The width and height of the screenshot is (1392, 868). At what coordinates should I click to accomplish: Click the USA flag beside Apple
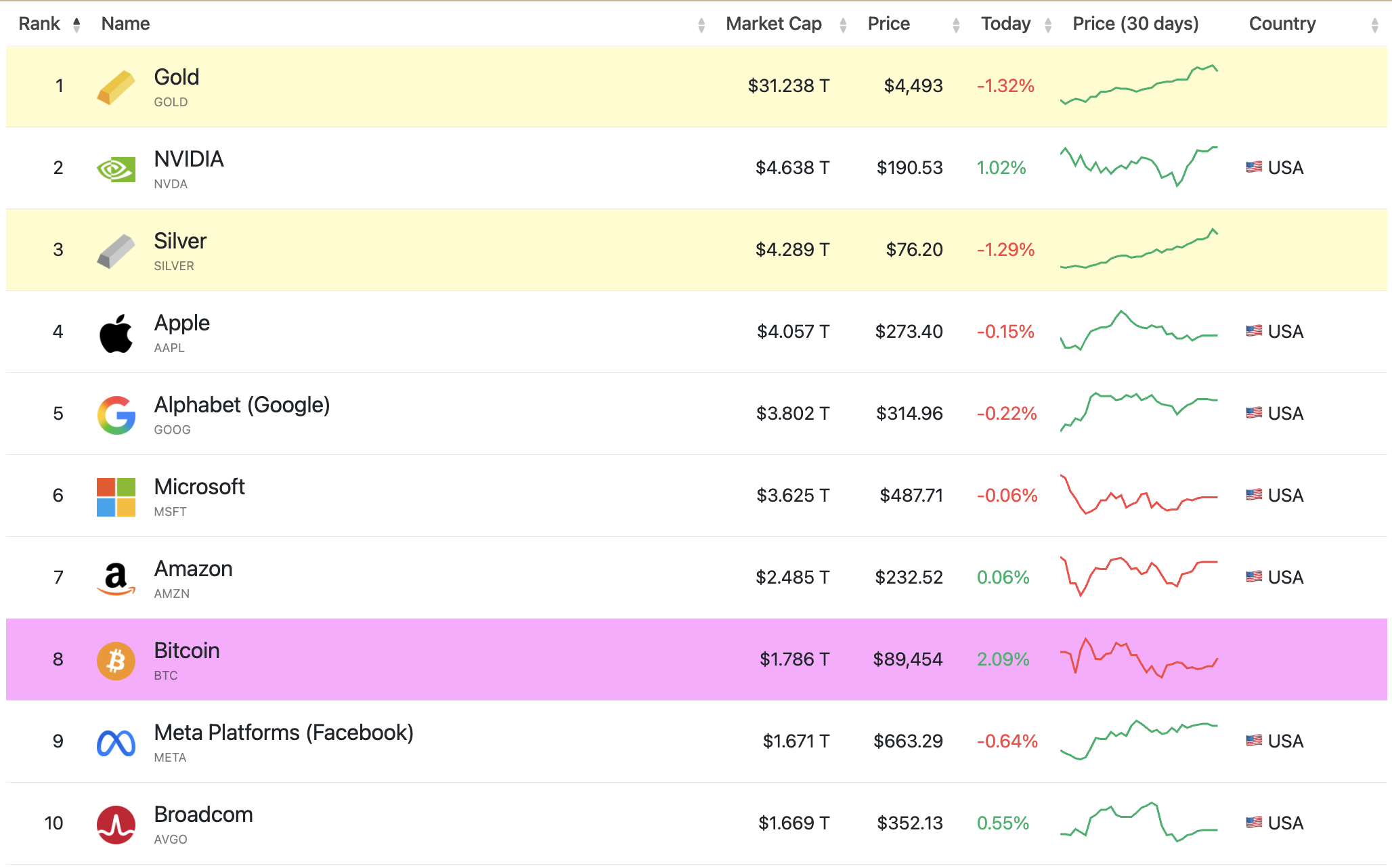(x=1254, y=331)
